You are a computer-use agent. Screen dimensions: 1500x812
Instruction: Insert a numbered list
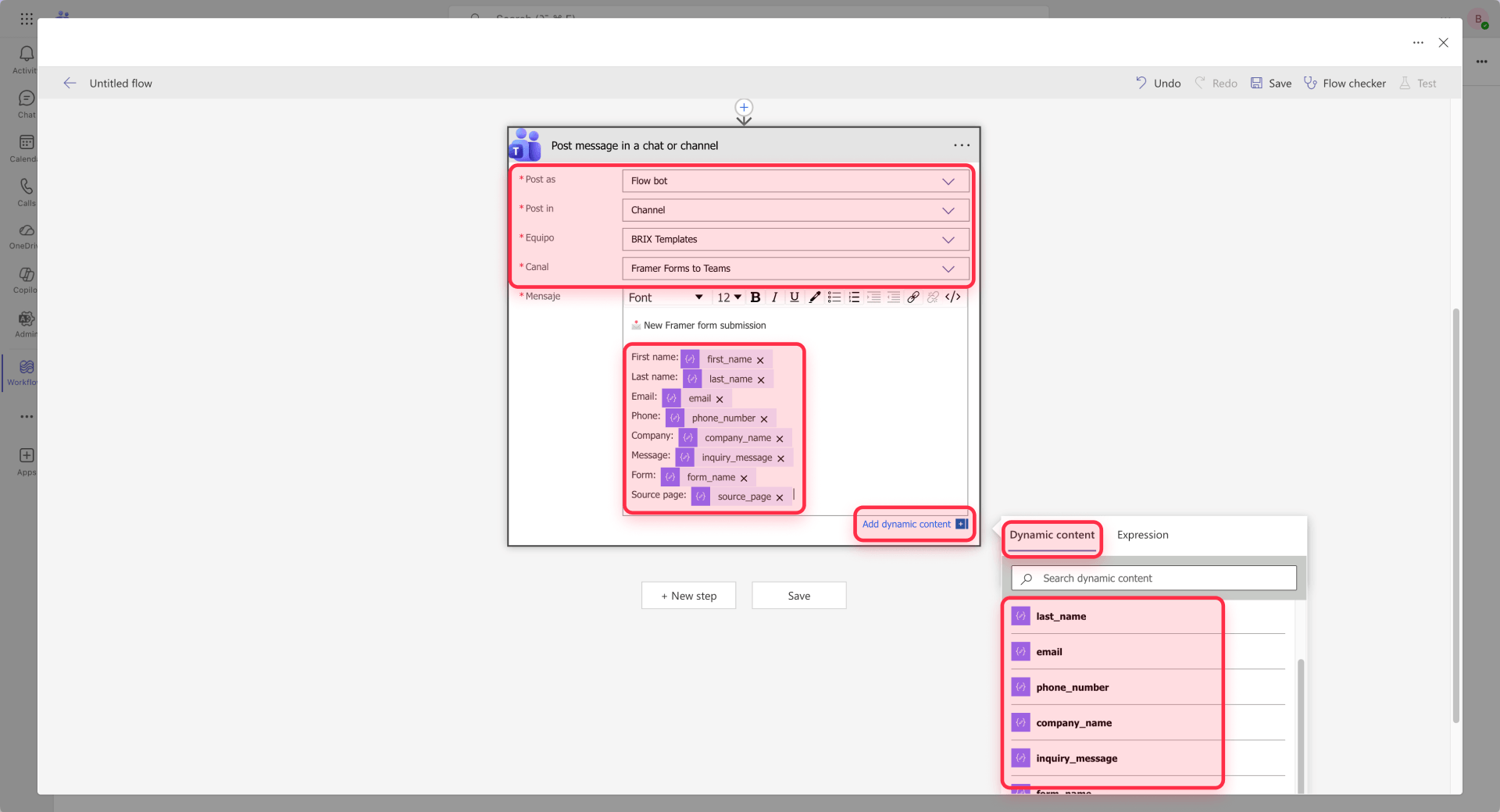(x=854, y=297)
